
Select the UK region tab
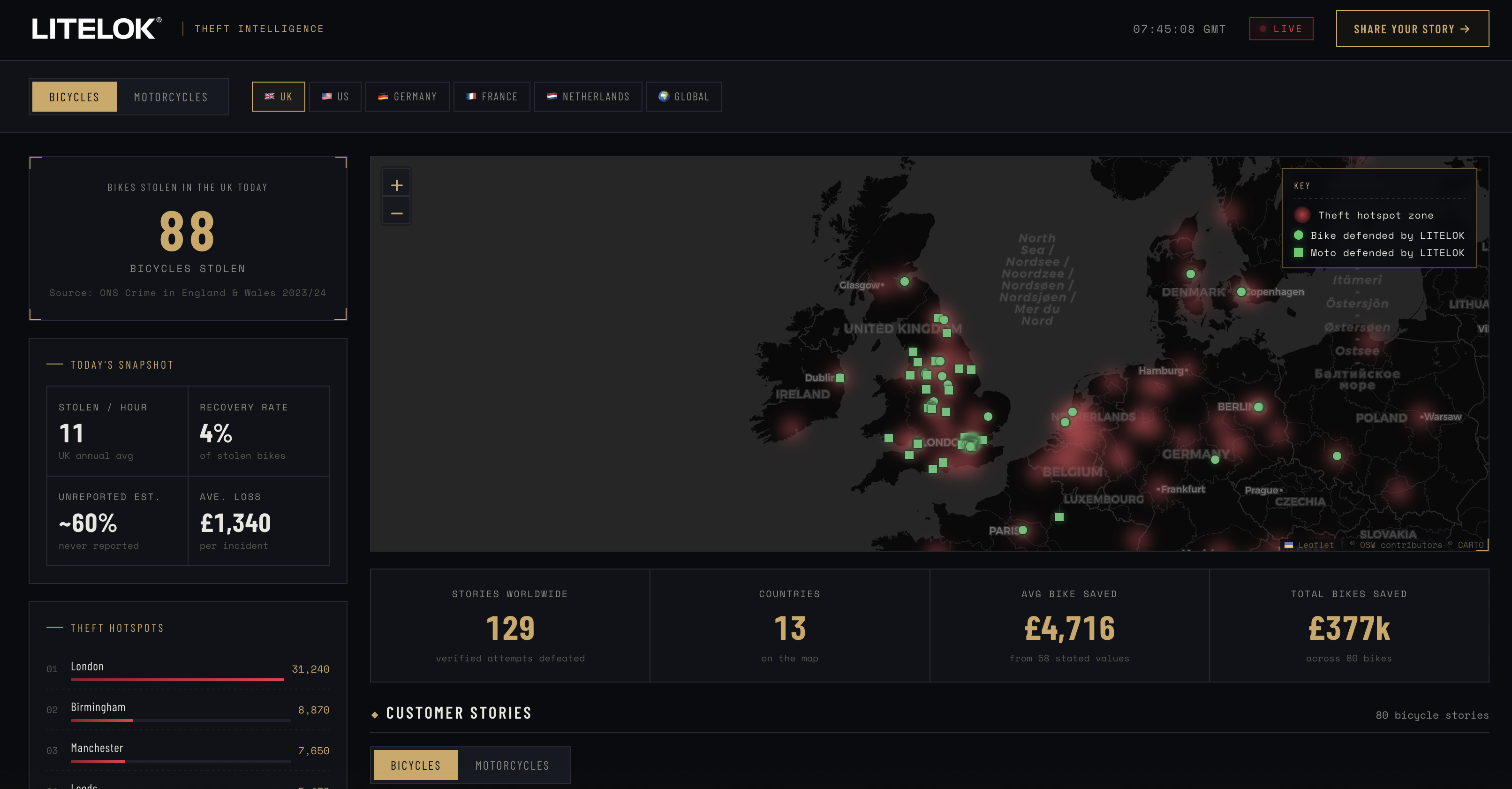click(278, 97)
